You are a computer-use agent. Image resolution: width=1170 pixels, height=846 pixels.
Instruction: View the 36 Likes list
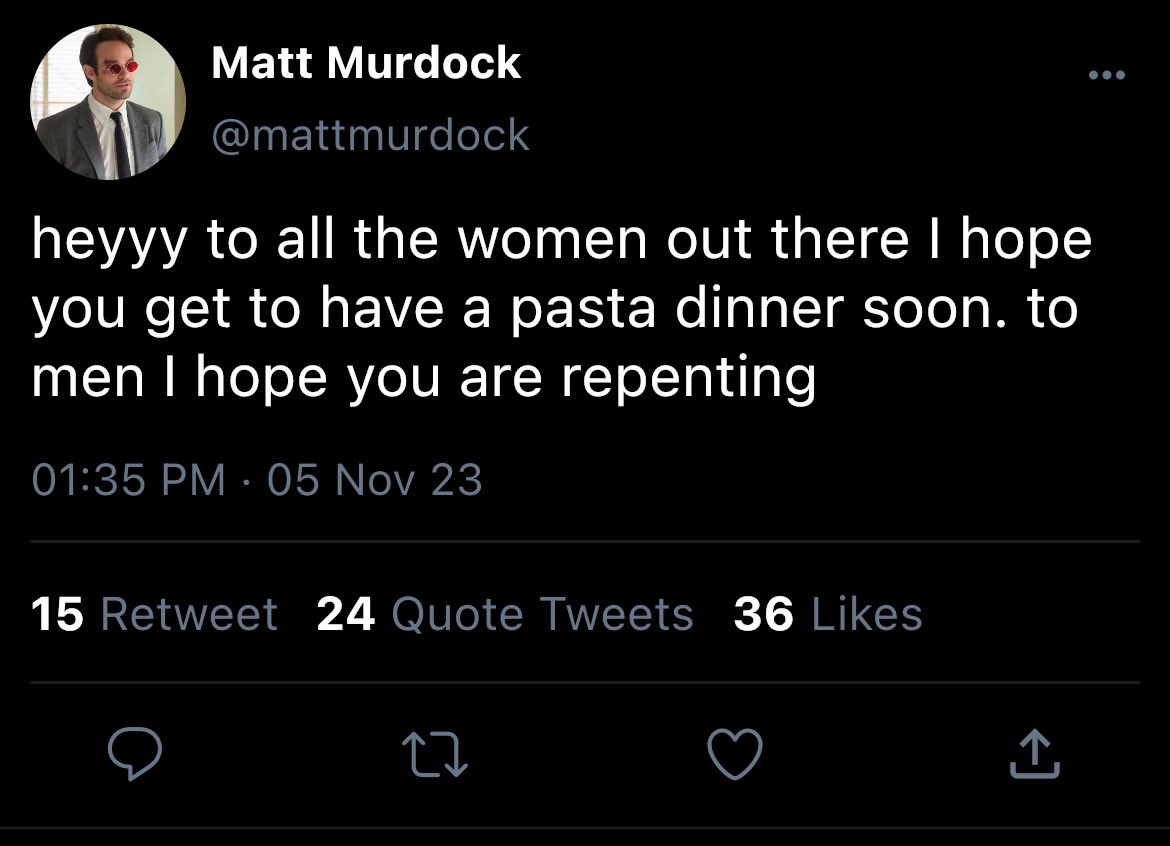[828, 614]
